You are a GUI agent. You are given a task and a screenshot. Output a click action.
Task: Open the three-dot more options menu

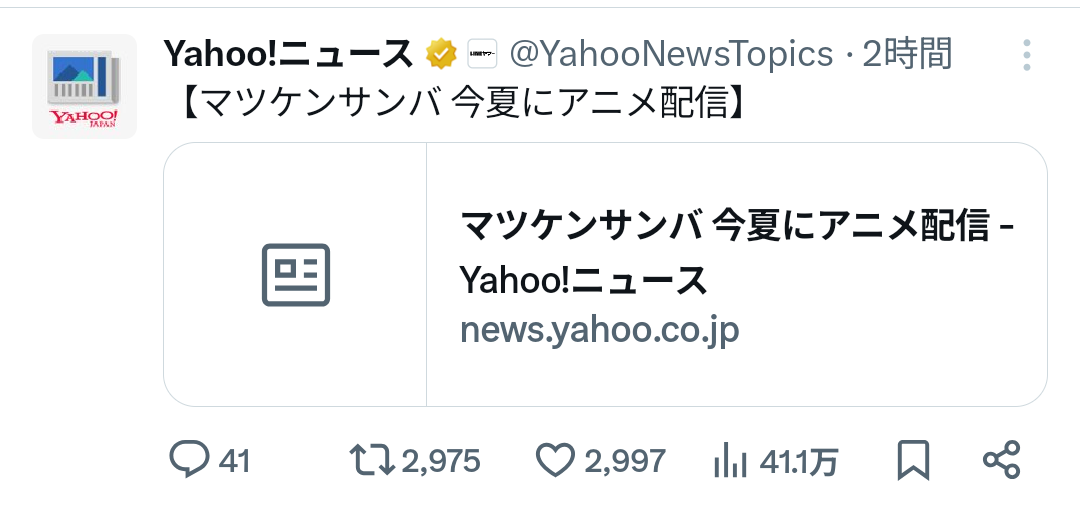click(x=1026, y=55)
